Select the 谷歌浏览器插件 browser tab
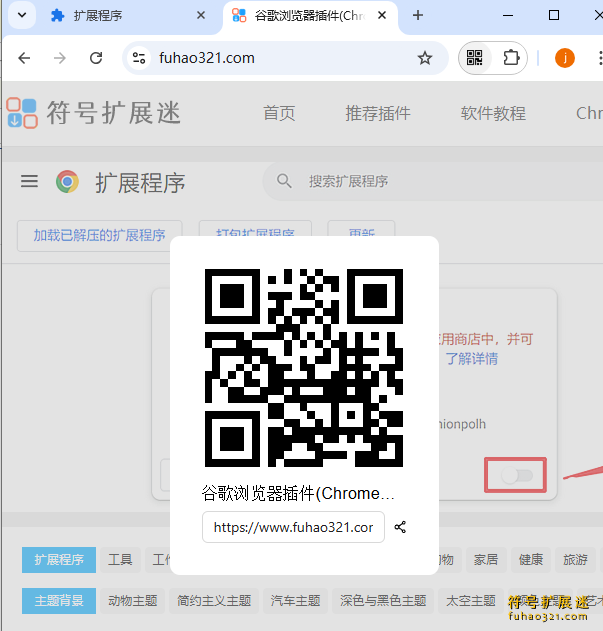This screenshot has width=603, height=631. 310,16
